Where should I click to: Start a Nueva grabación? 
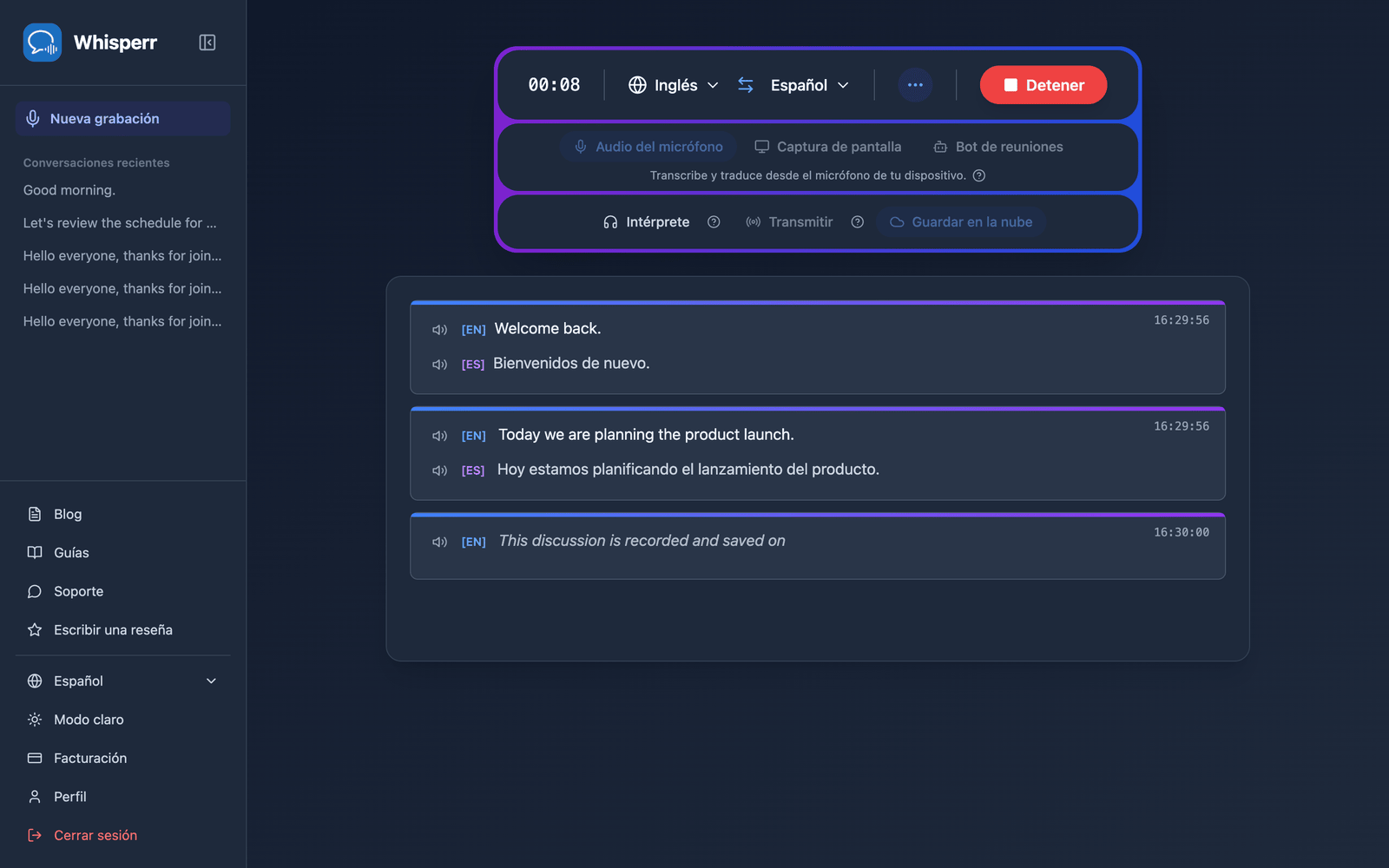(122, 119)
